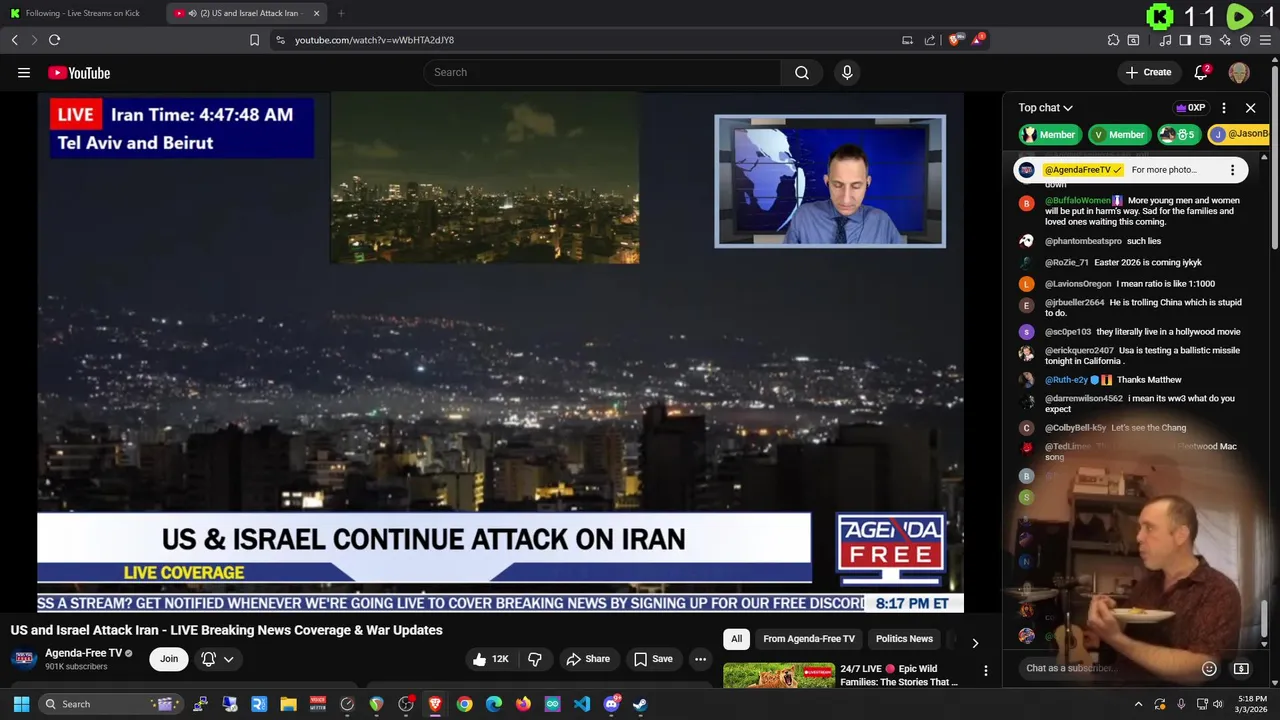Open the YouTube hamburger guide menu

(x=24, y=72)
